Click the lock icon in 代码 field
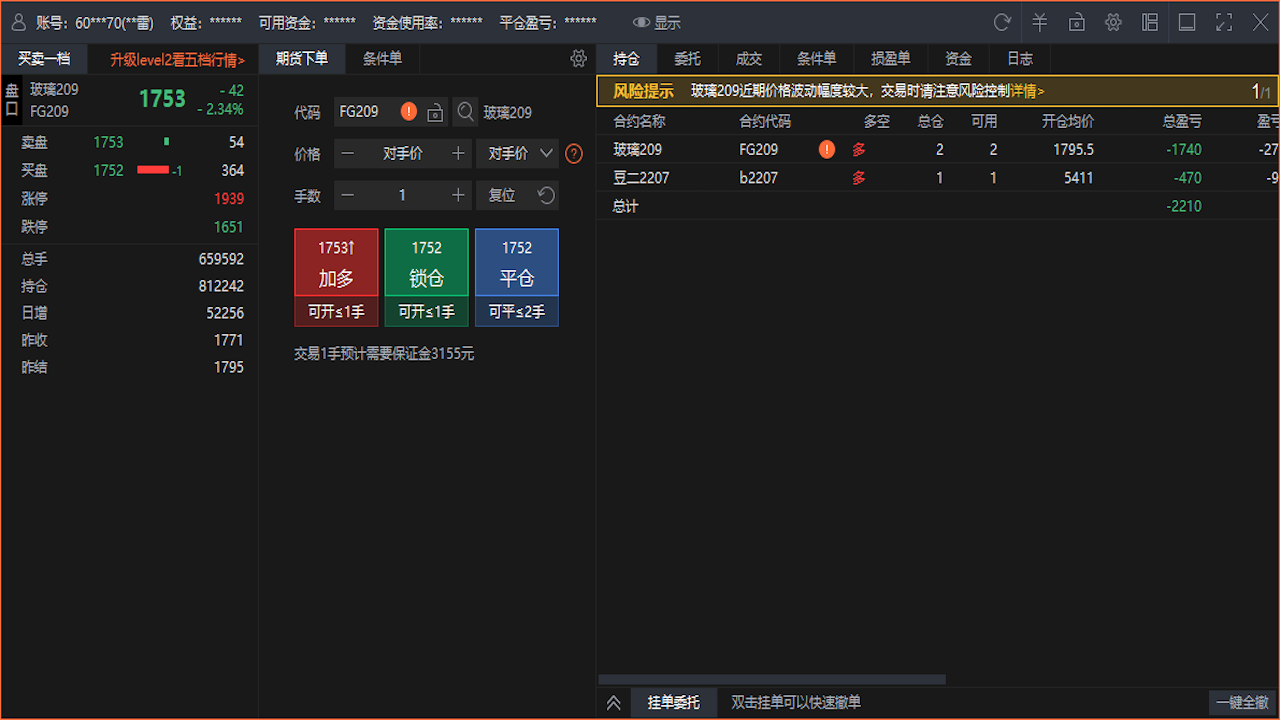The width and height of the screenshot is (1280, 720). 435,112
